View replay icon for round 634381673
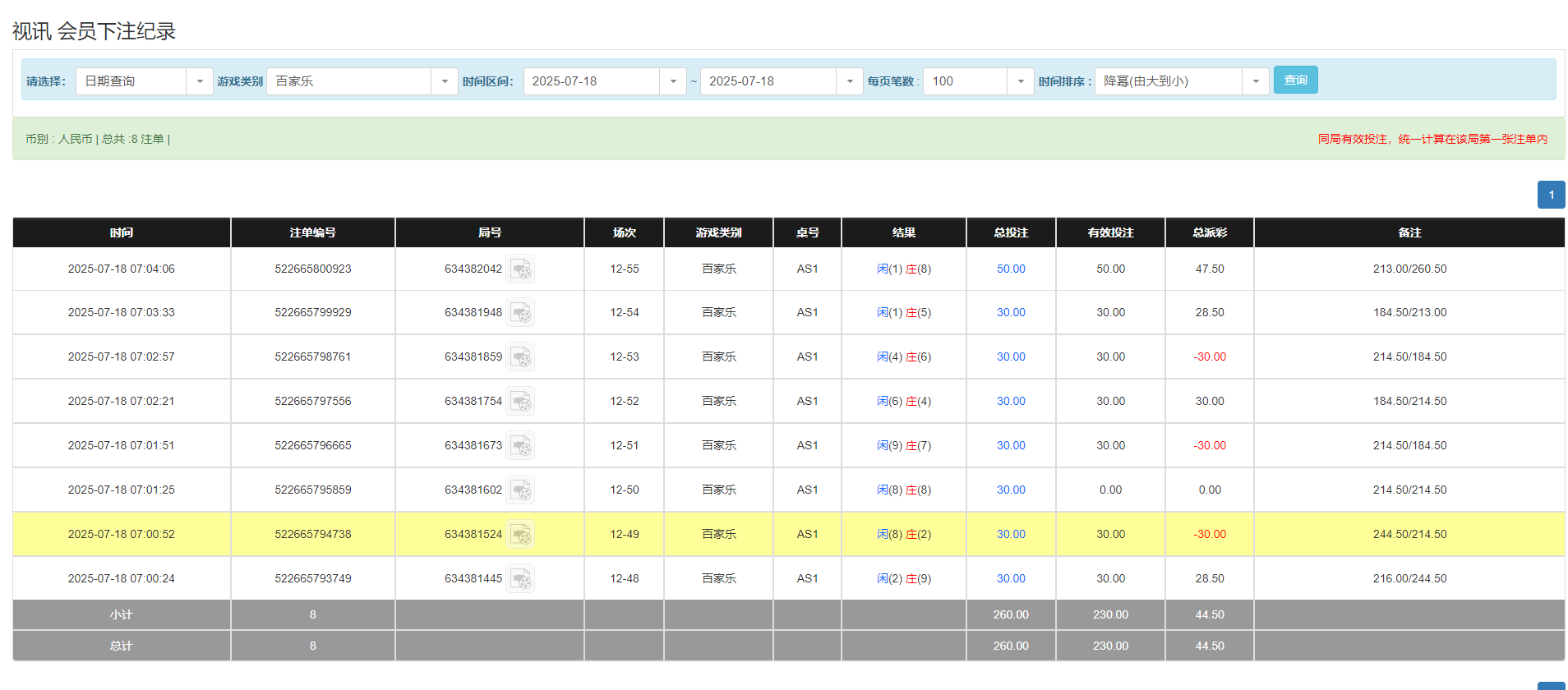The width and height of the screenshot is (1568, 690). 520,446
